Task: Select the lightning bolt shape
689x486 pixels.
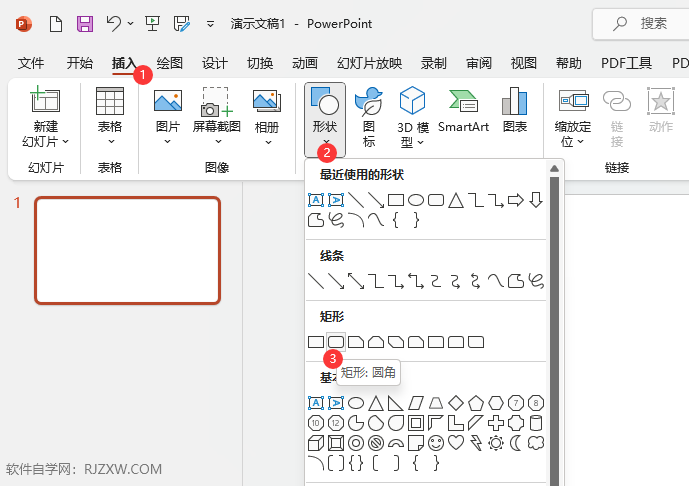Action: pyautogui.click(x=476, y=443)
